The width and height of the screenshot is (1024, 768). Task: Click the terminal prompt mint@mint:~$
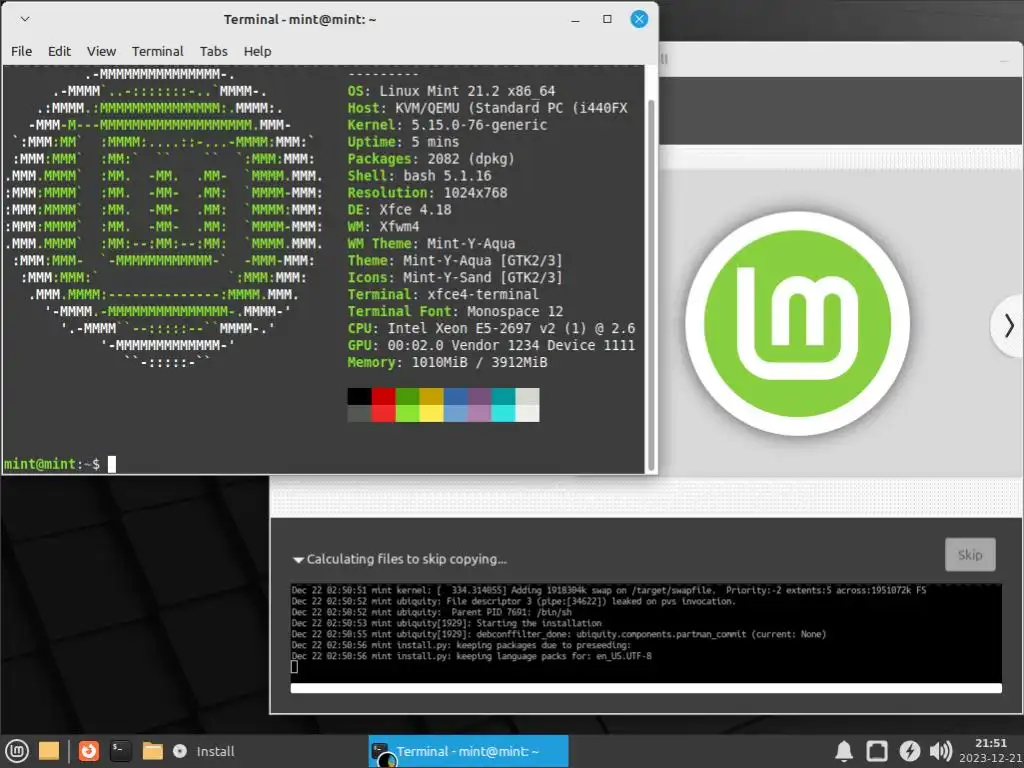[x=52, y=464]
